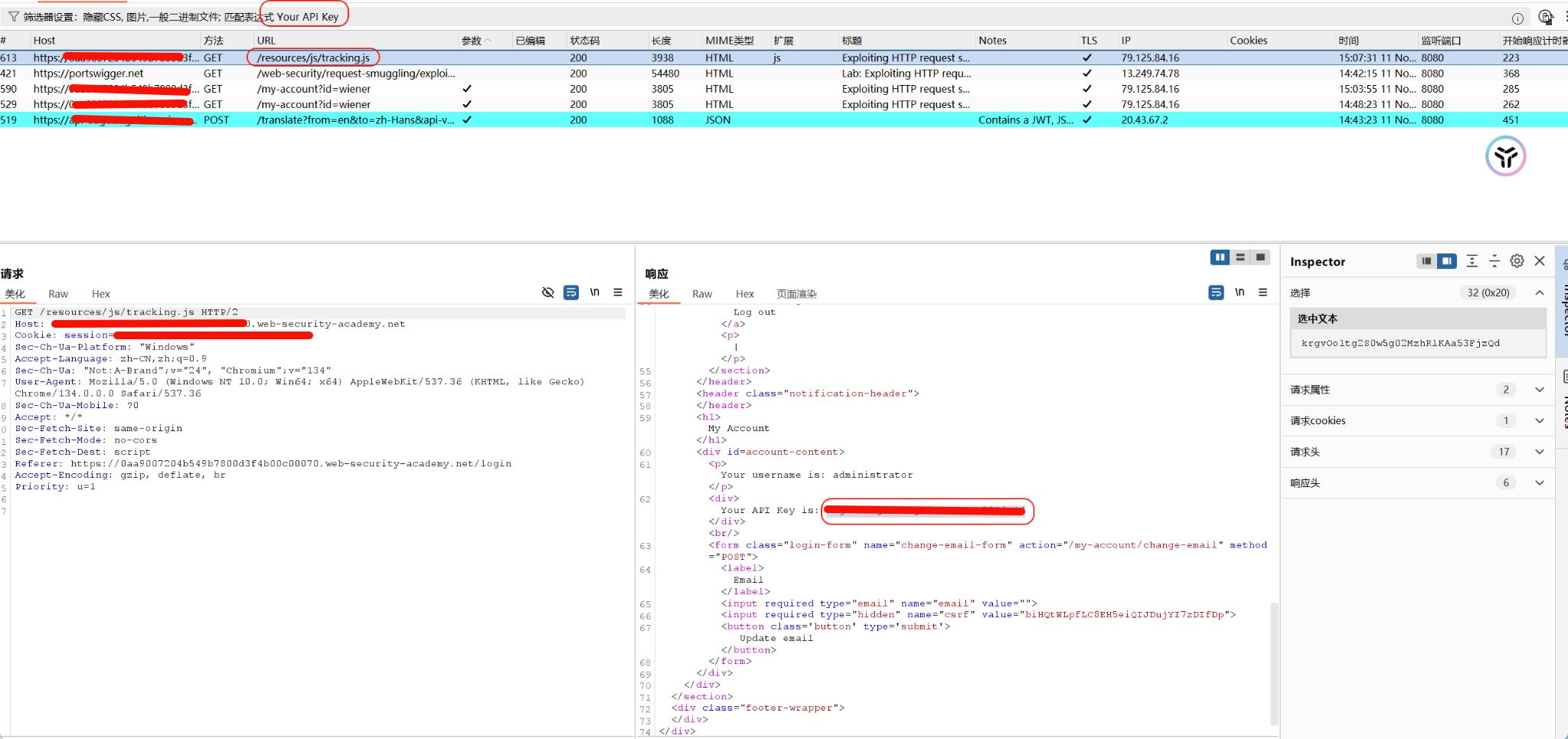Toggle word wrap in the request pane
Viewport: 1568px width, 739px height.
pyautogui.click(x=571, y=293)
